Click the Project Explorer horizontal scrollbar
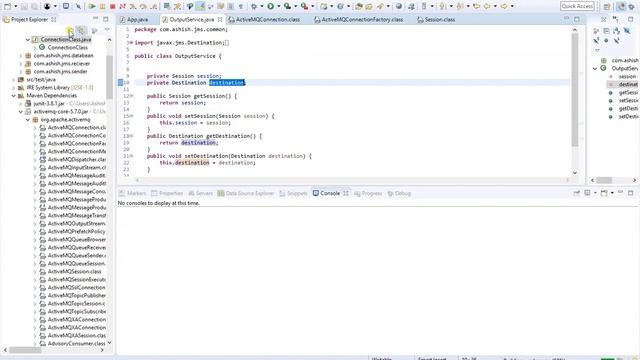The width and height of the screenshot is (640, 360). click(x=25, y=350)
